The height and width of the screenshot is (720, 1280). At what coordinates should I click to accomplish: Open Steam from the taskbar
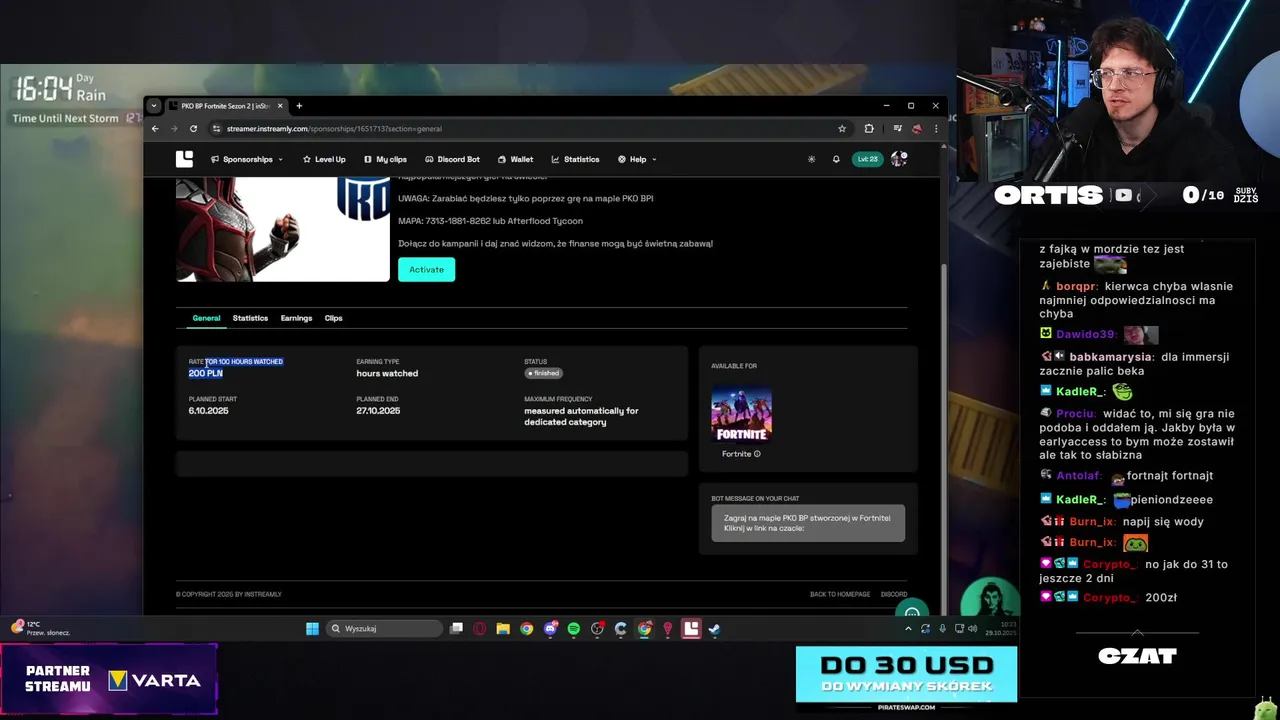[x=714, y=628]
